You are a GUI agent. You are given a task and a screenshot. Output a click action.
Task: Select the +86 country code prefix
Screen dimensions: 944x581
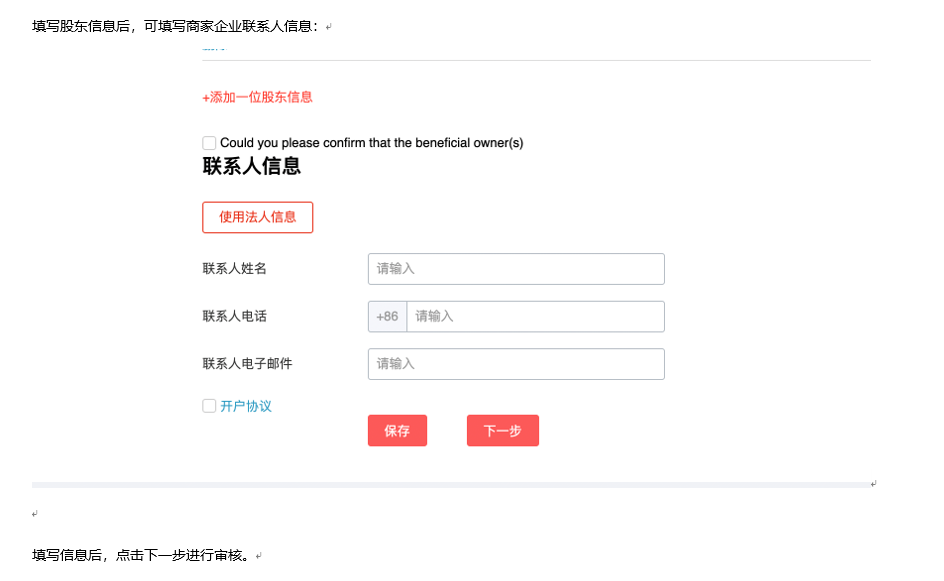(x=387, y=316)
